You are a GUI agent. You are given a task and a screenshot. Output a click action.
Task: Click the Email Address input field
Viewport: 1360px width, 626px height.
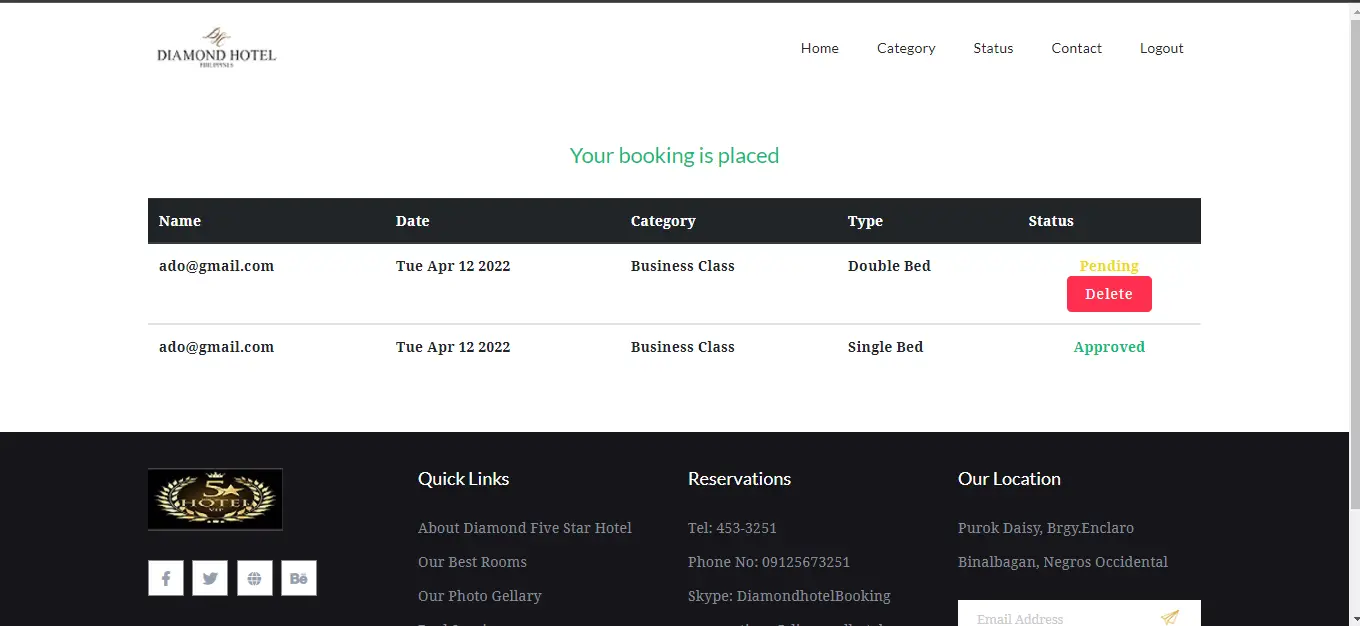click(x=1055, y=617)
